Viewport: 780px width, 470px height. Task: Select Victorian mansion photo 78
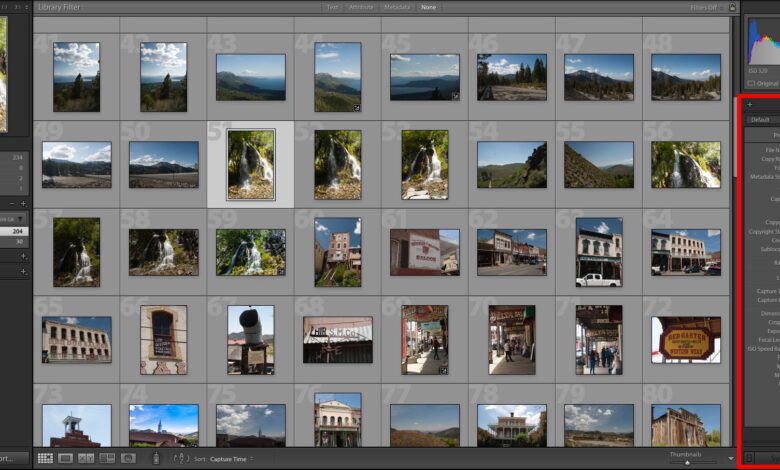coord(512,425)
